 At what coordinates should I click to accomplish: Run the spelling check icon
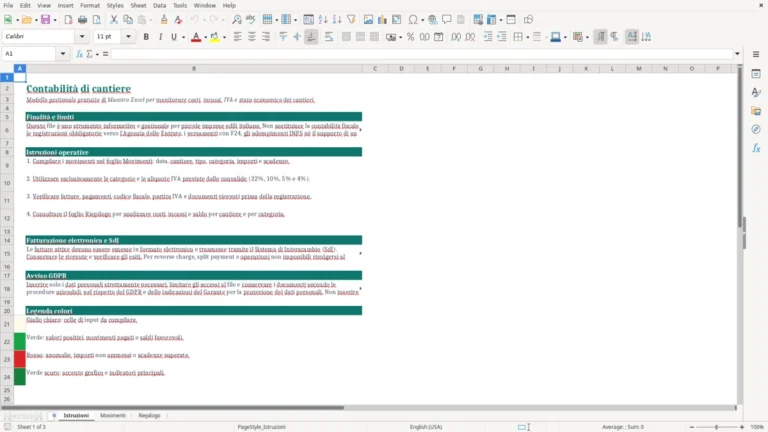(251, 20)
